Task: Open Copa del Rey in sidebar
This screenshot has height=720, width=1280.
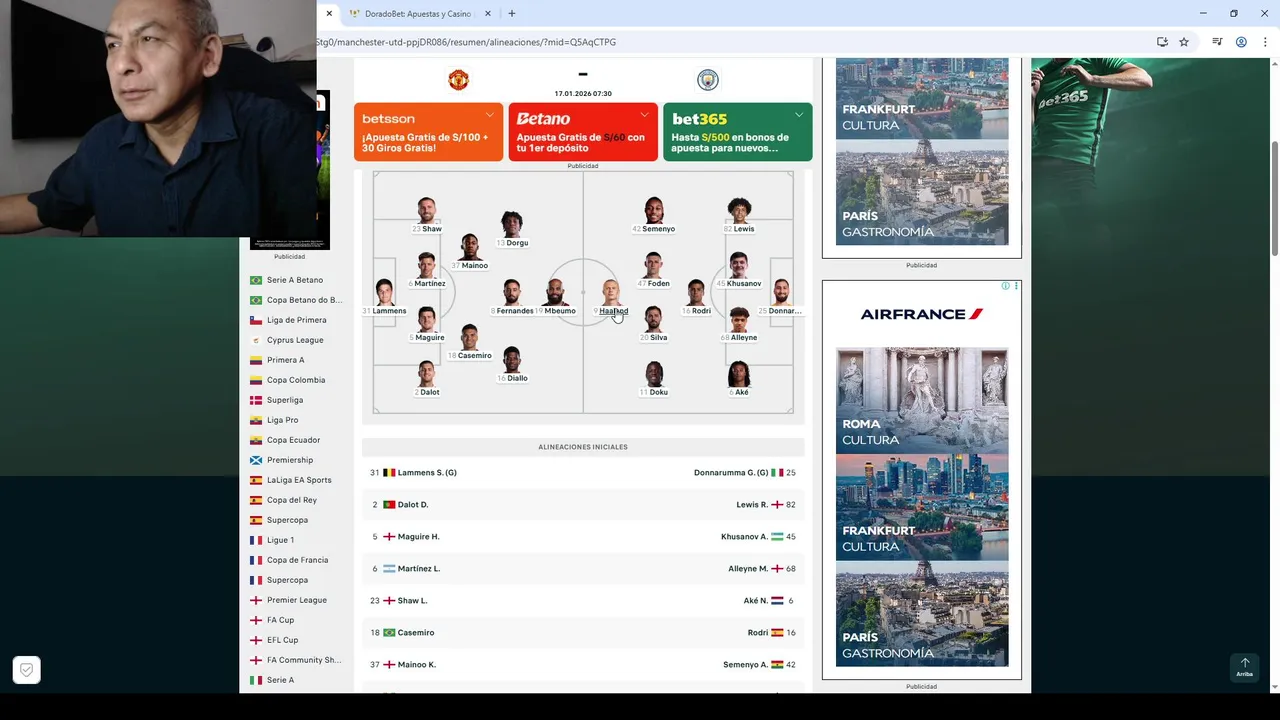Action: click(292, 500)
